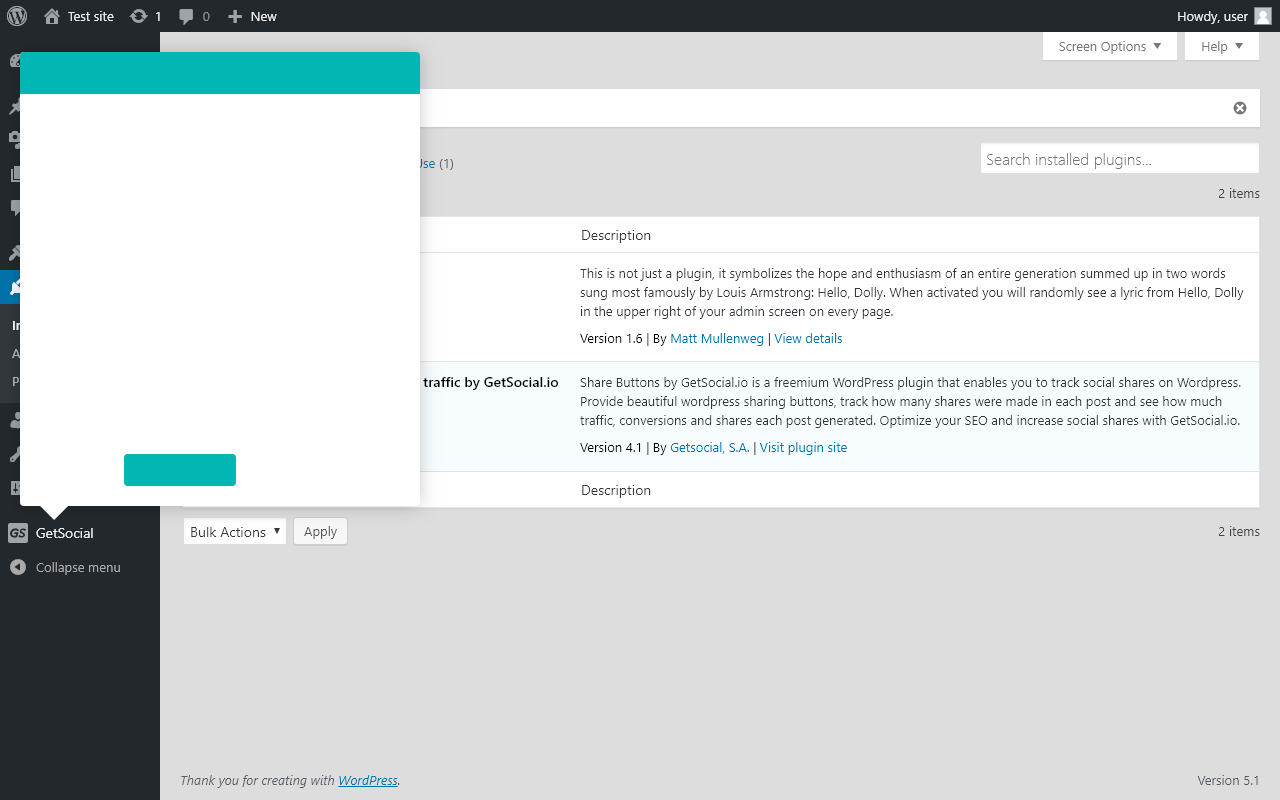Viewport: 1280px width, 800px height.
Task: Open View details for Hello Dolly
Action: [808, 338]
